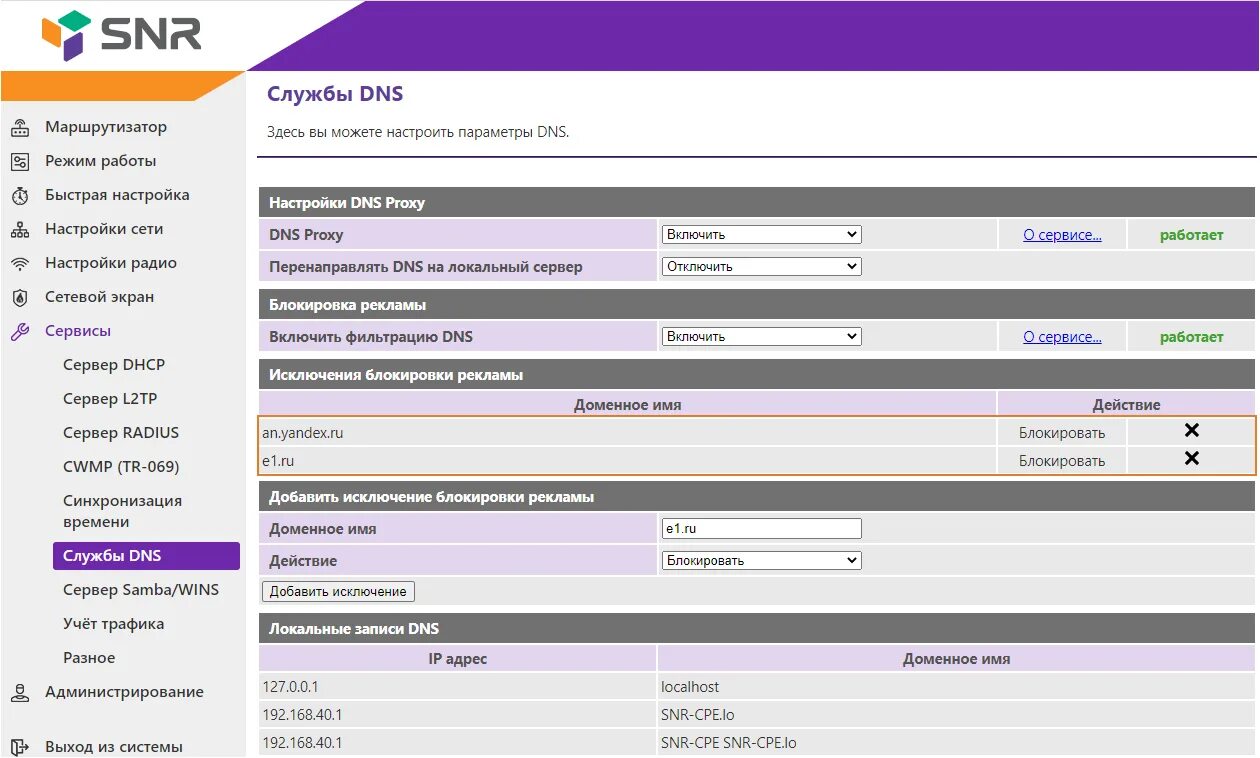The height and width of the screenshot is (758, 1260).
Task: Click the Службы DNS page heading
Action: tap(335, 95)
